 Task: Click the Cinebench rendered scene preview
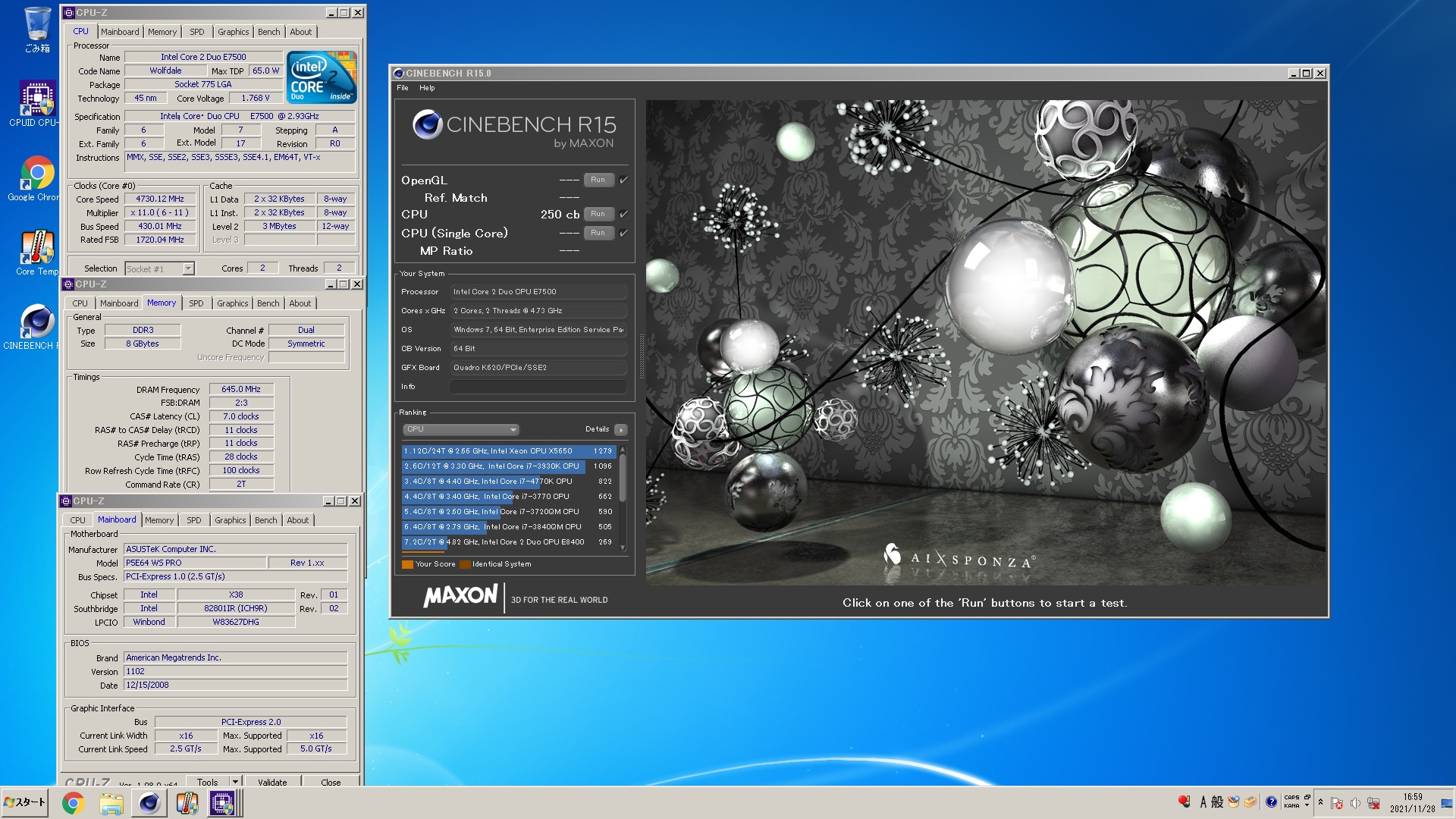pos(985,342)
